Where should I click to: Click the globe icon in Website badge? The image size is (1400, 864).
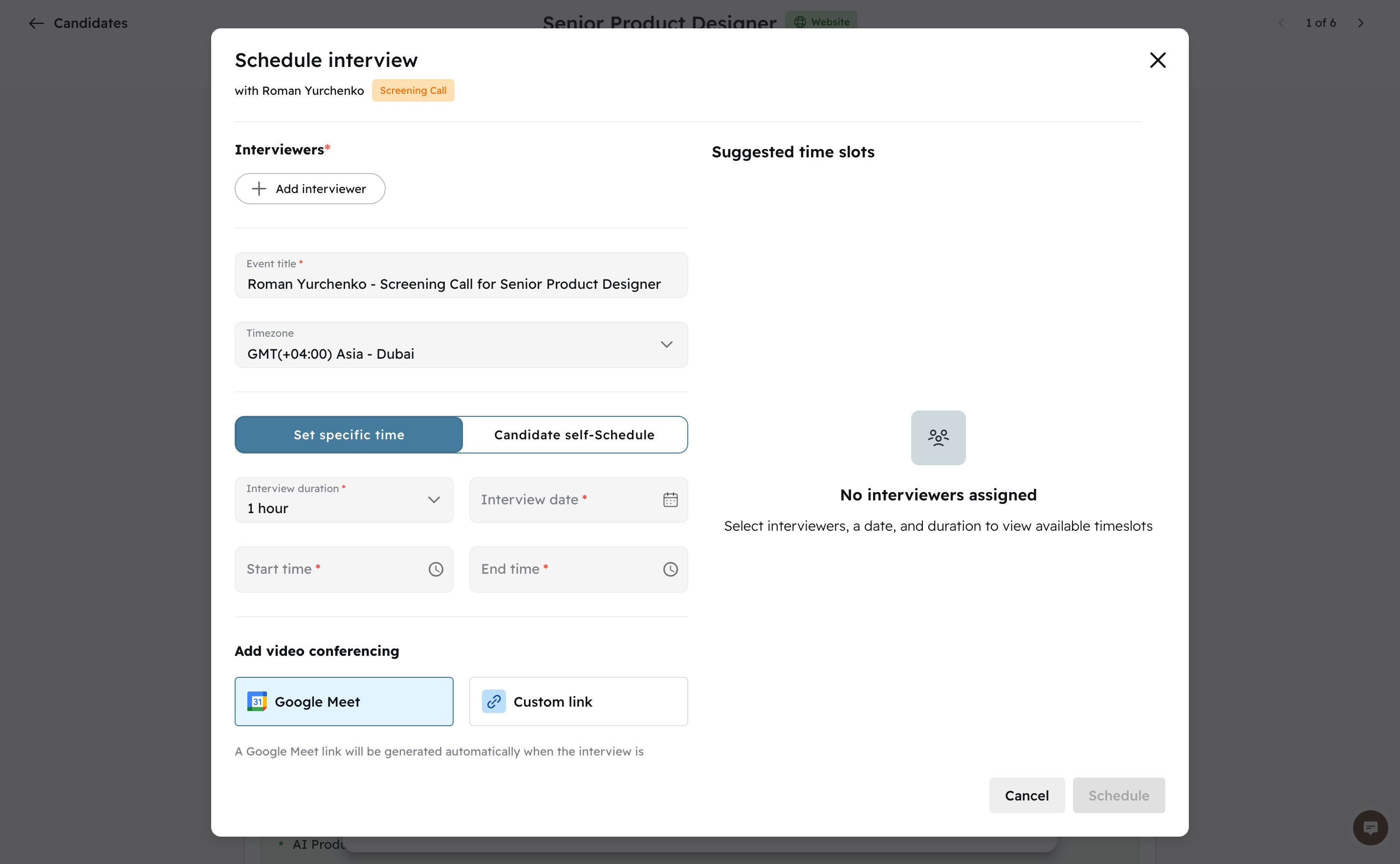(800, 22)
